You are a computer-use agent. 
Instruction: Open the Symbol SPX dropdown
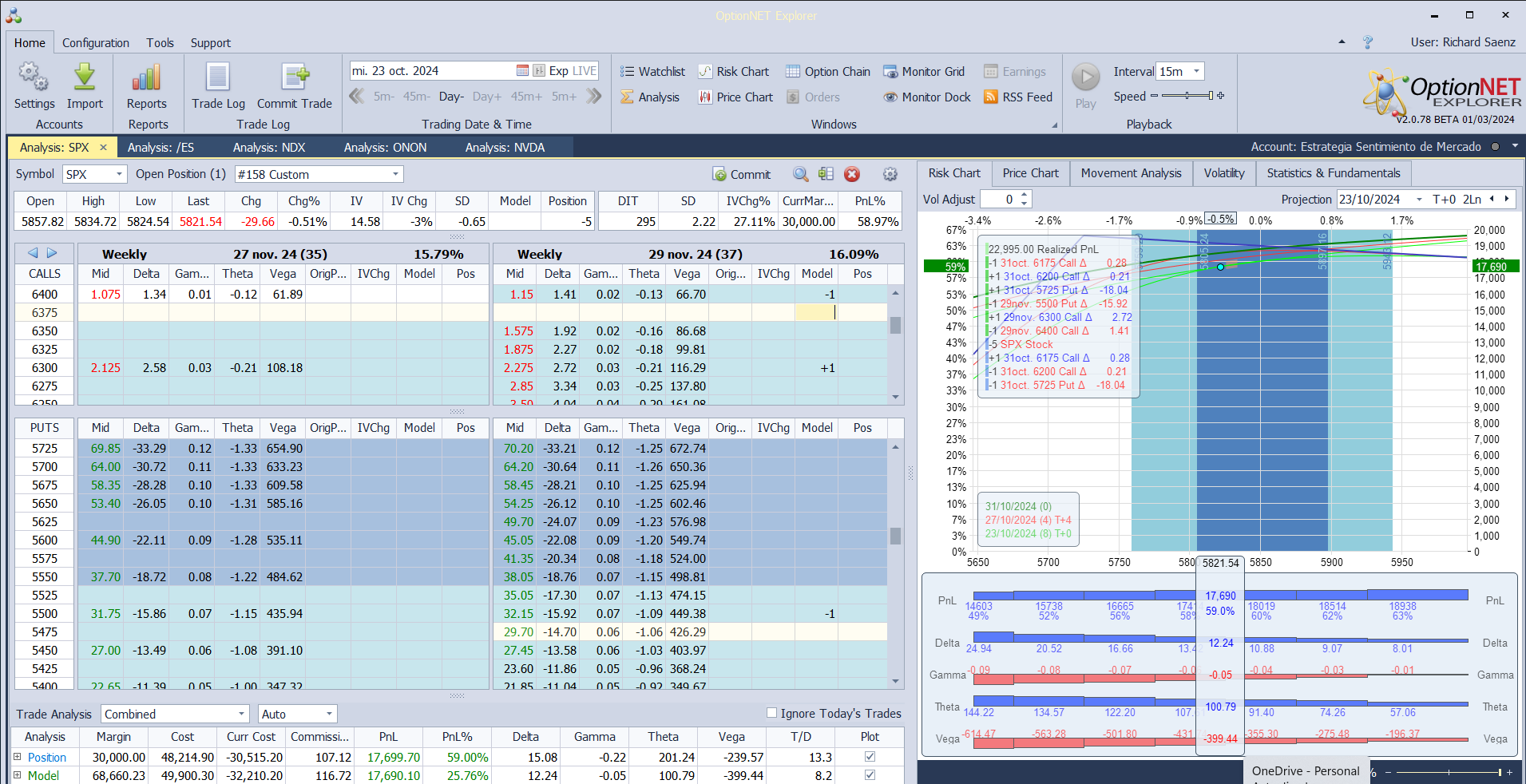click(119, 174)
